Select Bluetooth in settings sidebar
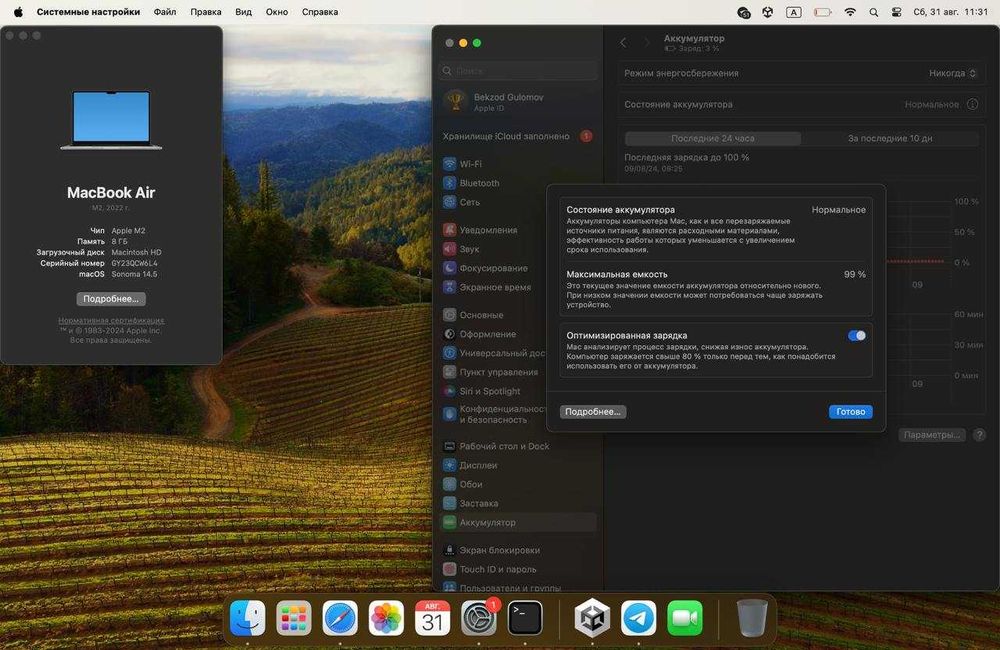The image size is (1000, 650). click(478, 183)
